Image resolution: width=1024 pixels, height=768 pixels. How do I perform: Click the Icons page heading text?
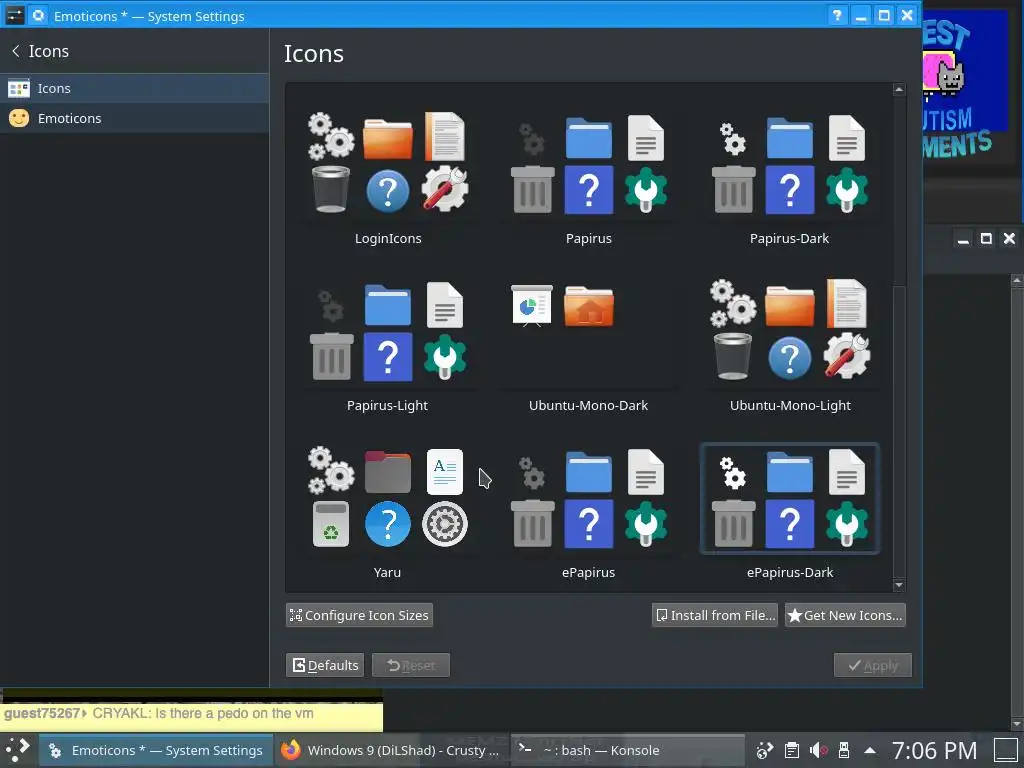click(313, 54)
